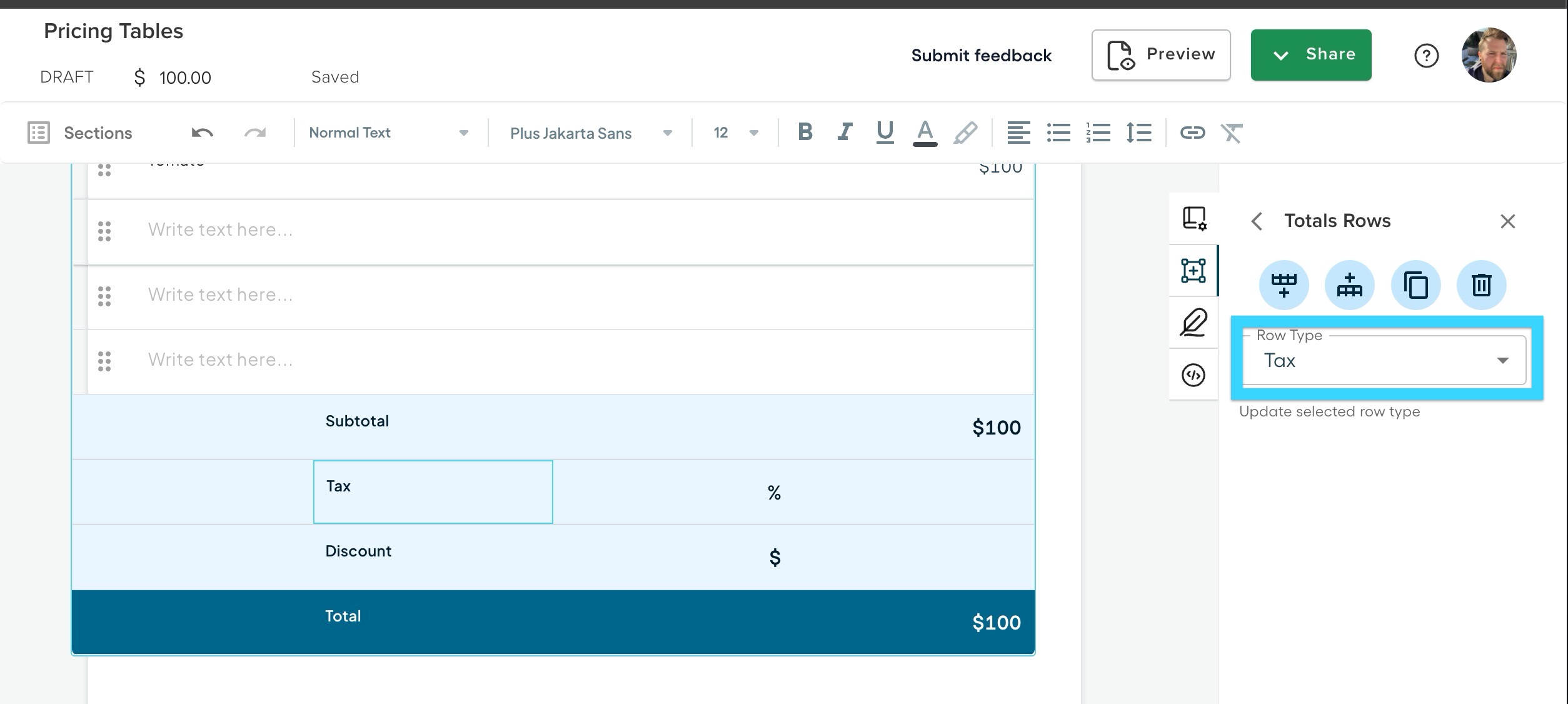The image size is (1568, 704).
Task: Apply bulleted list formatting
Action: tap(1058, 133)
